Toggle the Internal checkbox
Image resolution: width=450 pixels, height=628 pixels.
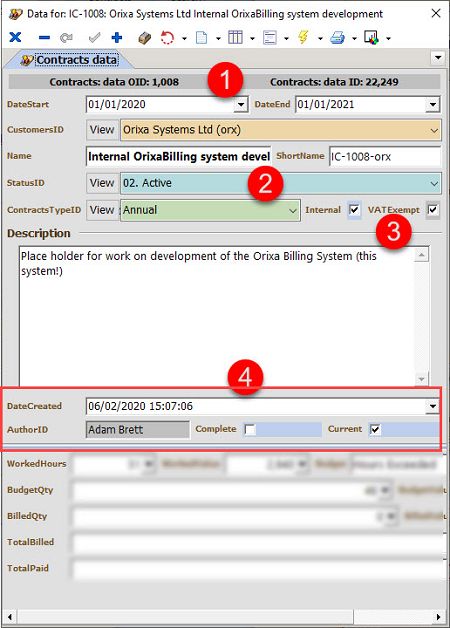[x=354, y=209]
